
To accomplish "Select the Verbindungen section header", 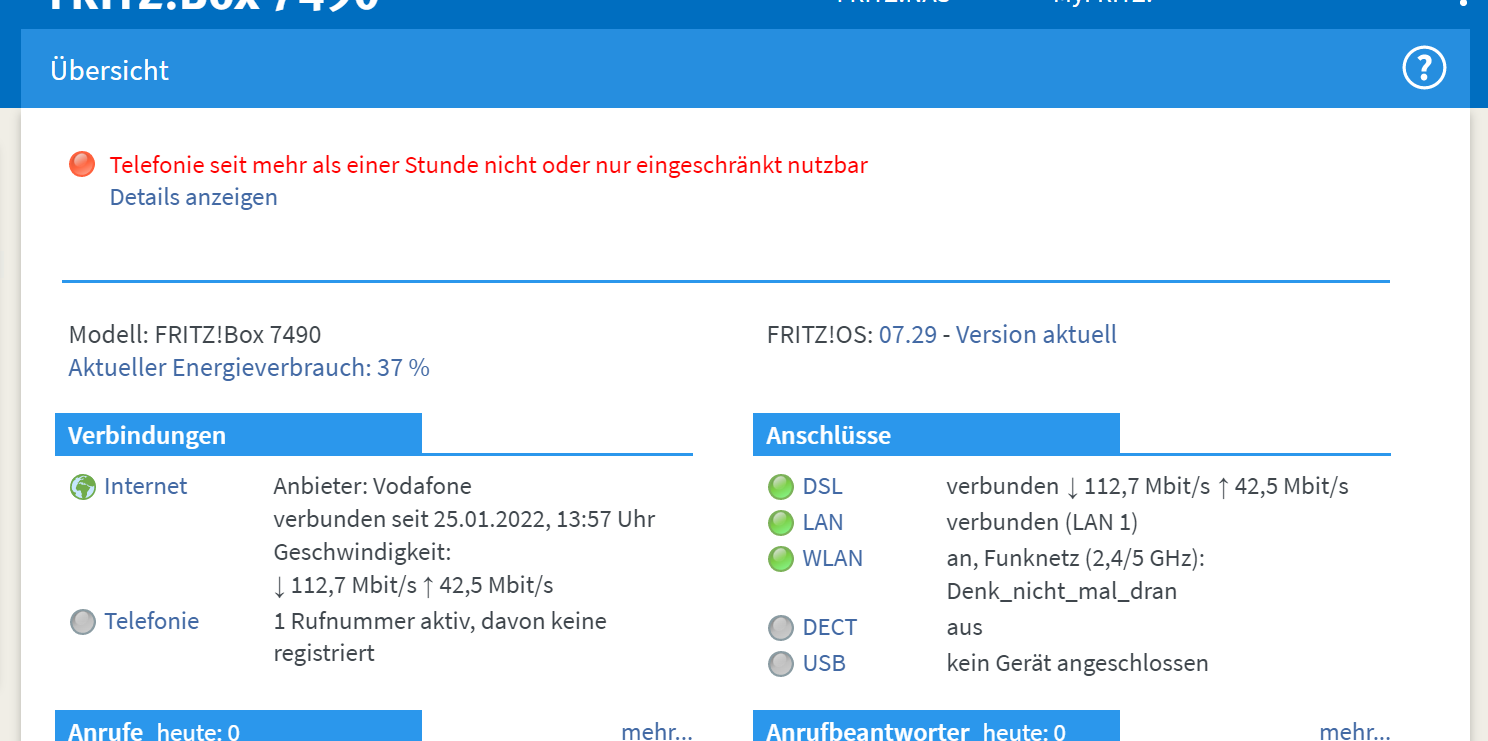I will click(x=238, y=435).
